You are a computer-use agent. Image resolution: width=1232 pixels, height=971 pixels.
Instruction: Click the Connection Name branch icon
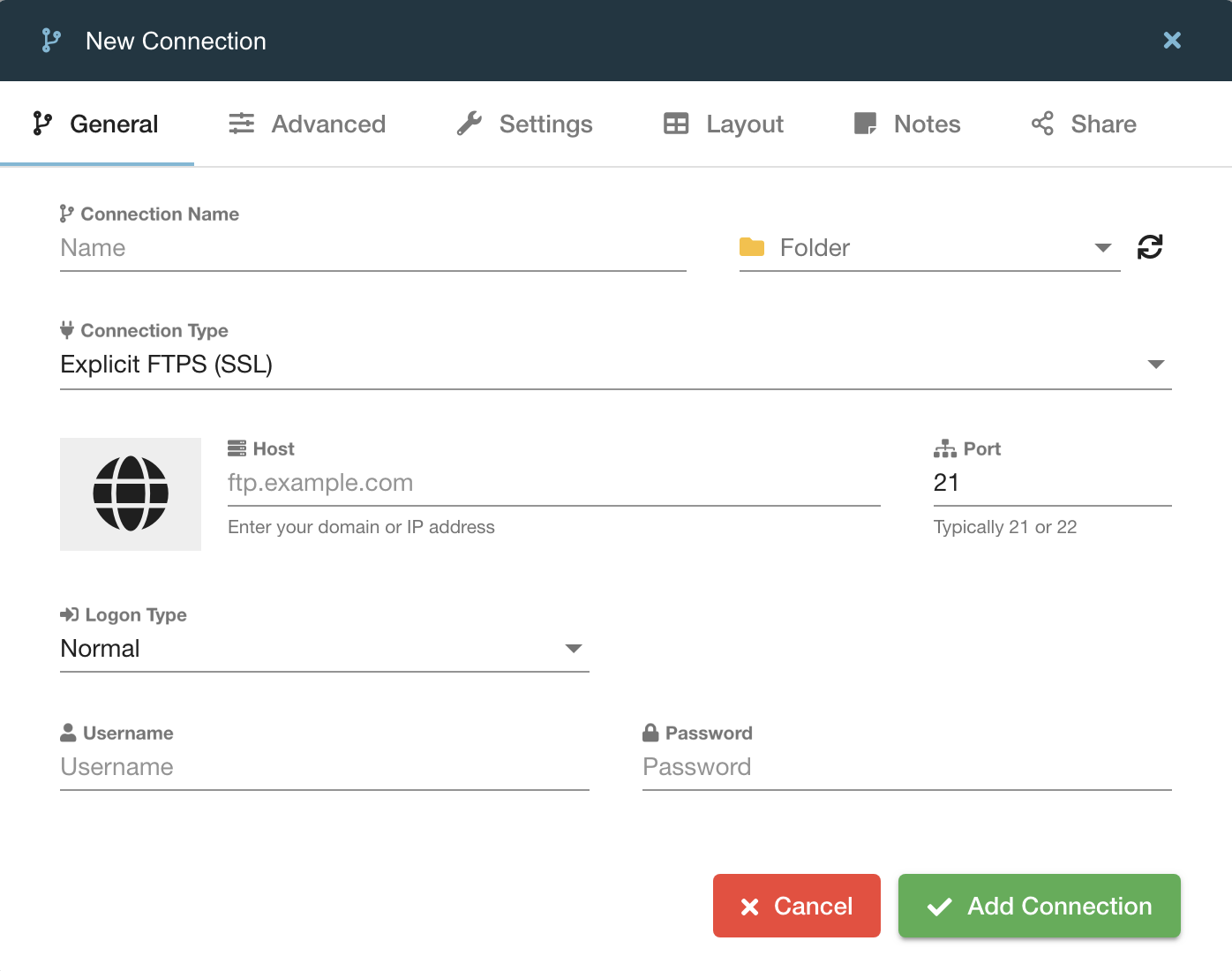[x=66, y=214]
